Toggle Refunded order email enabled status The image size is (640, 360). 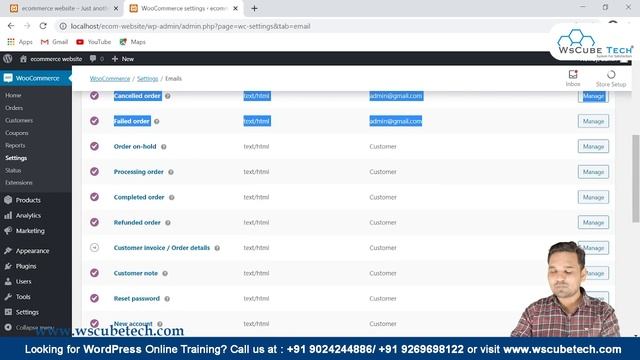94,222
